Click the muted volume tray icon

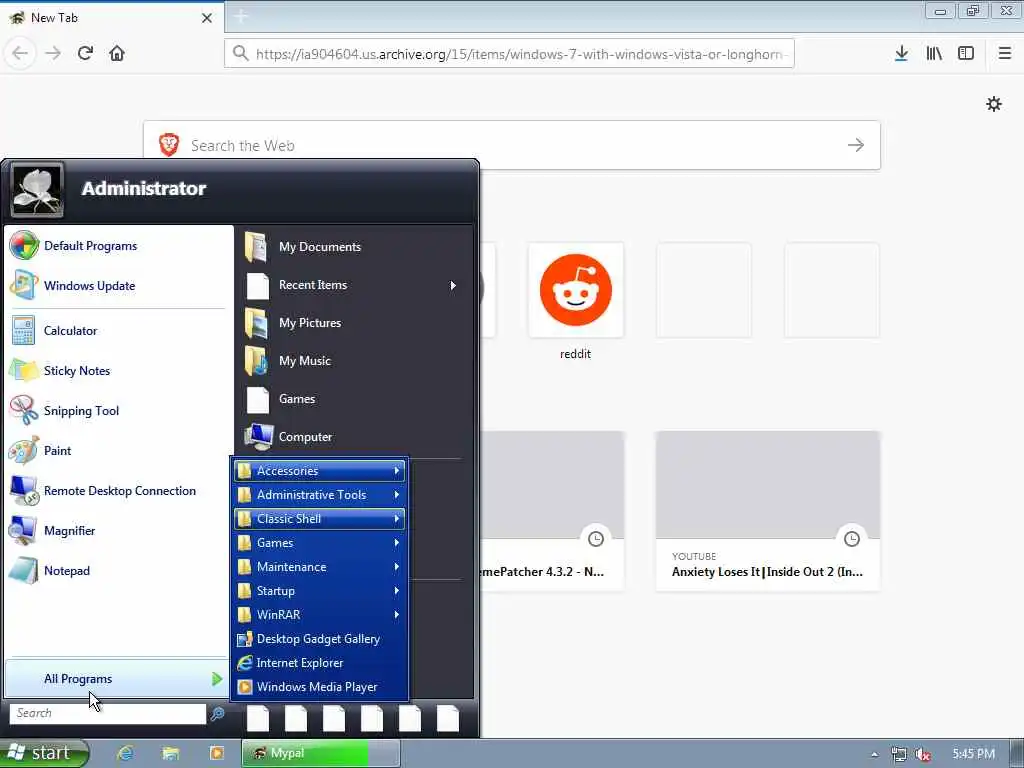click(x=923, y=754)
